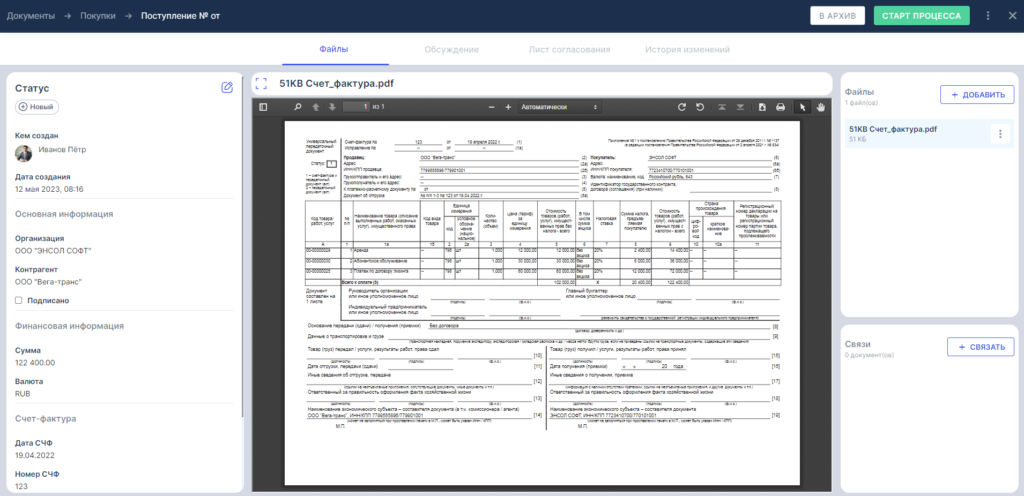
Task: Open file options for 51КВ Счет_фактура.pdf
Action: tap(1000, 134)
